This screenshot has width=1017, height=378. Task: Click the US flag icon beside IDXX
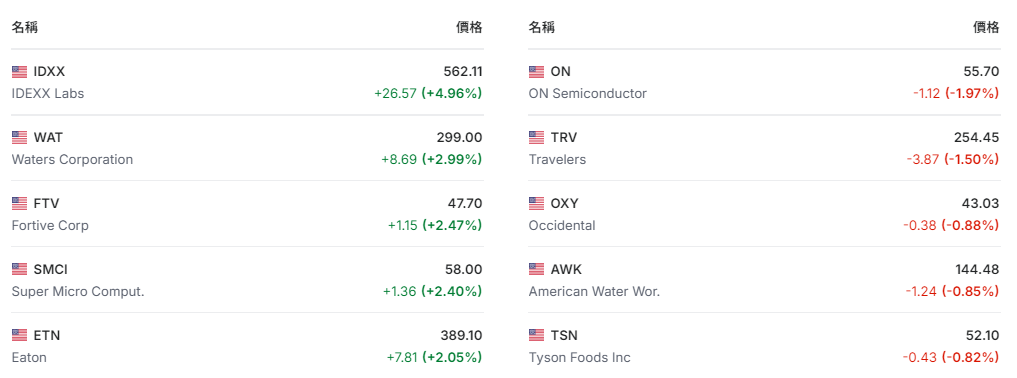(19, 71)
